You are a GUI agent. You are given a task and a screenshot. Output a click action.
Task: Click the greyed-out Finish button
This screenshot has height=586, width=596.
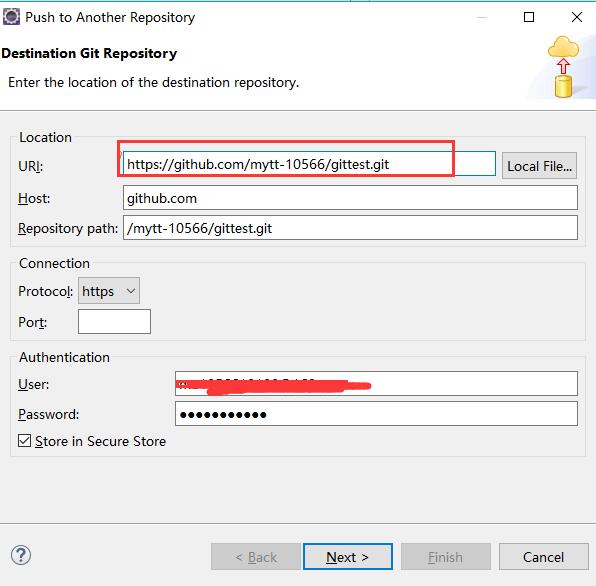click(x=445, y=557)
